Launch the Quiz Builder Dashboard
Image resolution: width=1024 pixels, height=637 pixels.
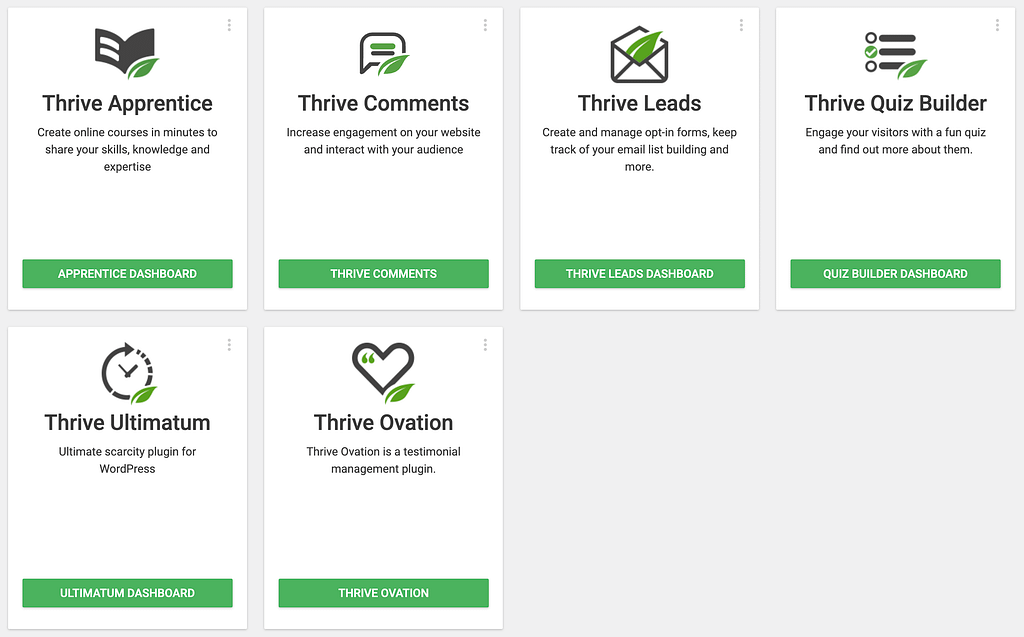[895, 274]
